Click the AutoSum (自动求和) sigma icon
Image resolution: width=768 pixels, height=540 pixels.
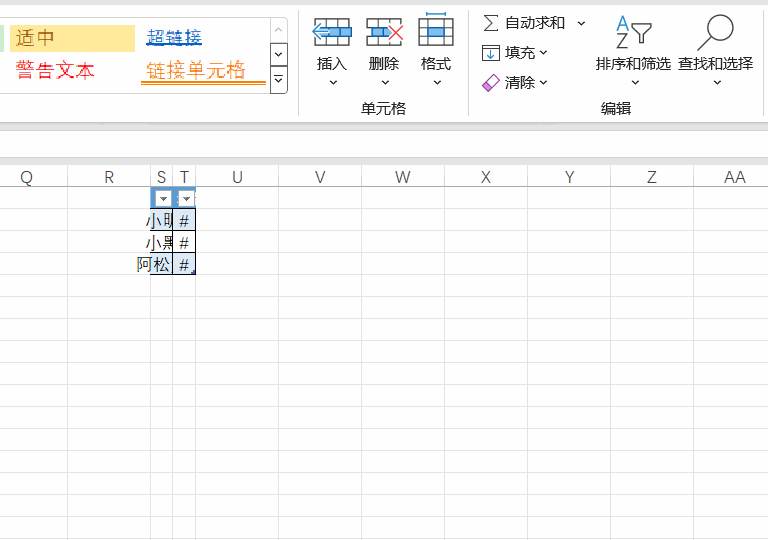coord(491,23)
